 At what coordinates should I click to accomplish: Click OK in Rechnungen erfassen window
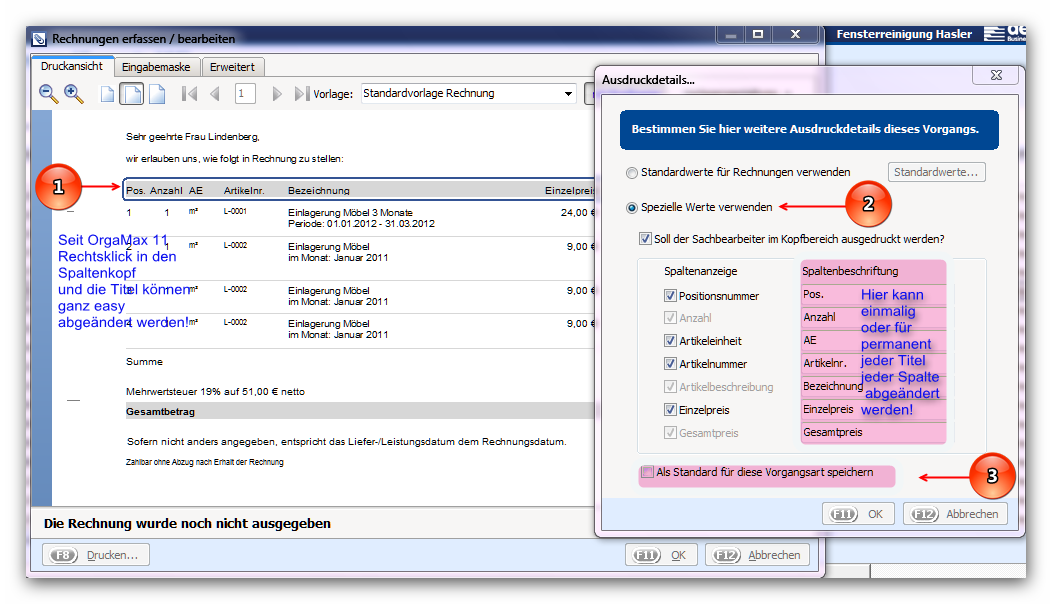tap(662, 555)
